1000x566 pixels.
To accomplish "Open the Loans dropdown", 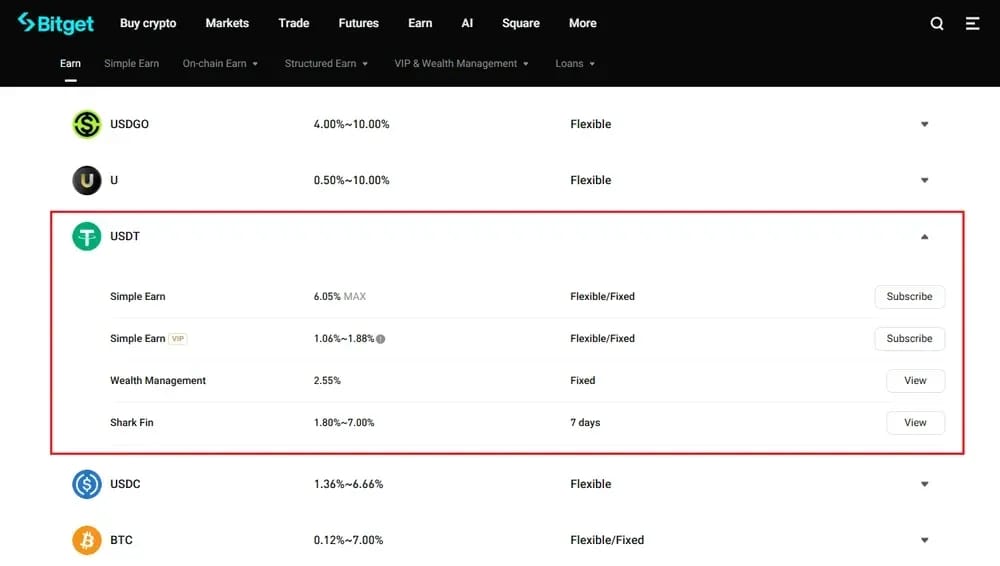I will 575,63.
